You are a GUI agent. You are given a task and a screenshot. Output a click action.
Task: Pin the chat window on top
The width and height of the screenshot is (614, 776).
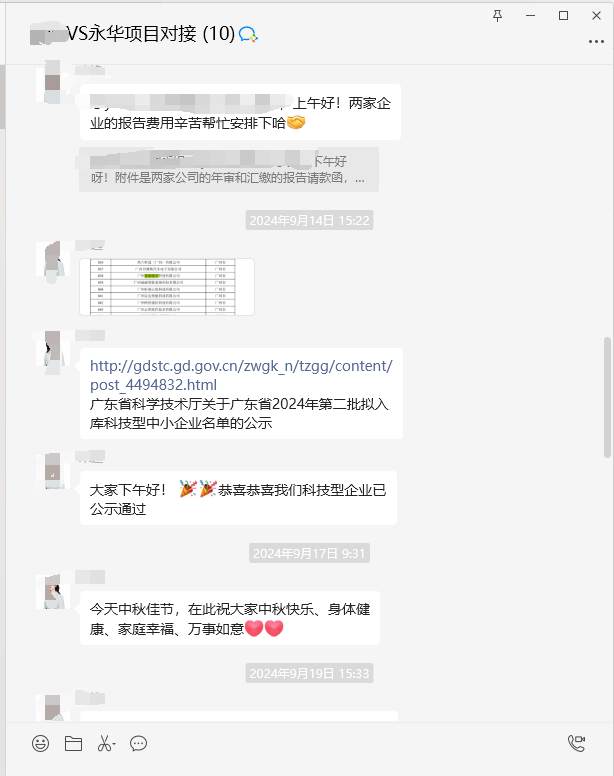coord(498,16)
